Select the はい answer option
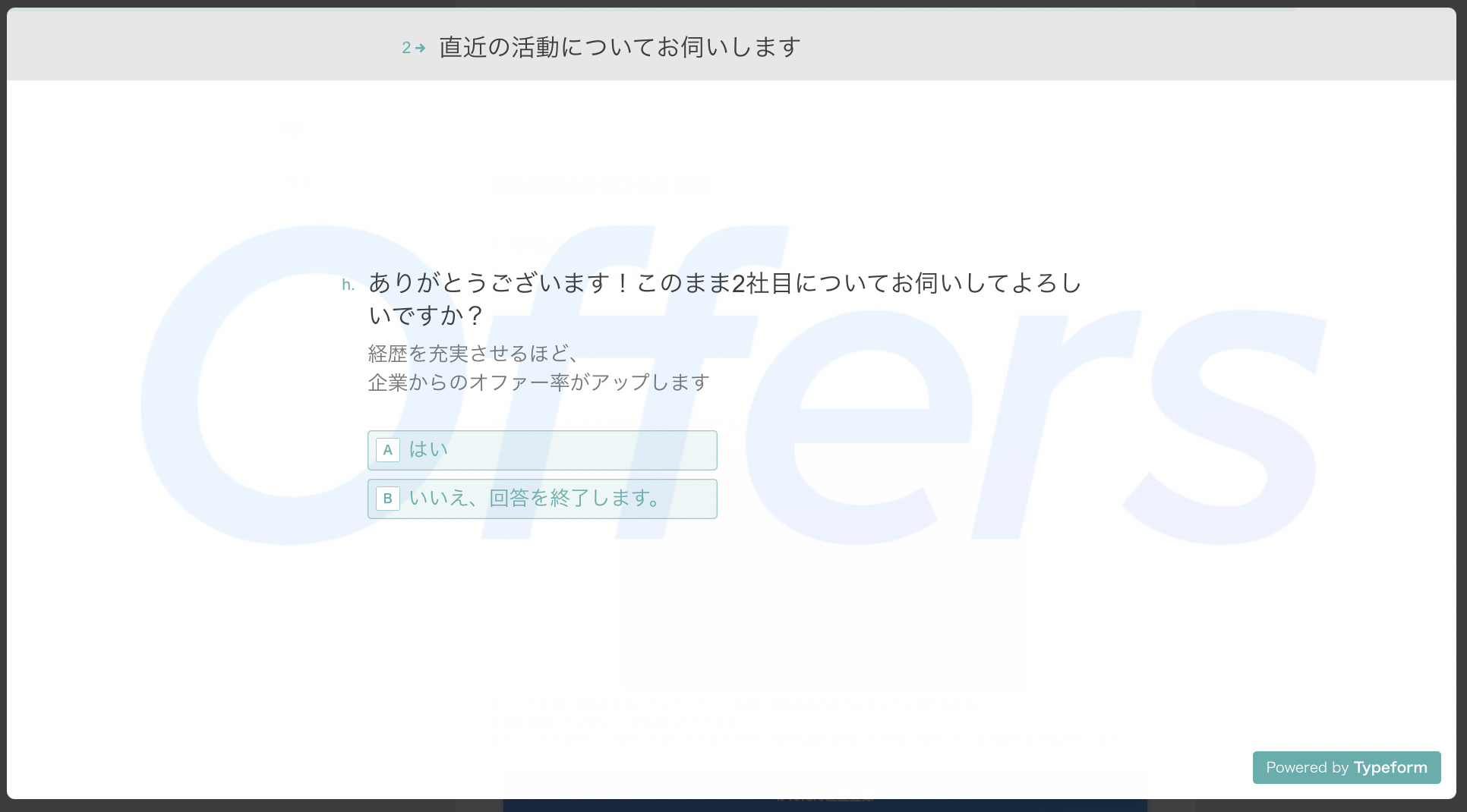Image resolution: width=1467 pixels, height=812 pixels. coord(542,450)
